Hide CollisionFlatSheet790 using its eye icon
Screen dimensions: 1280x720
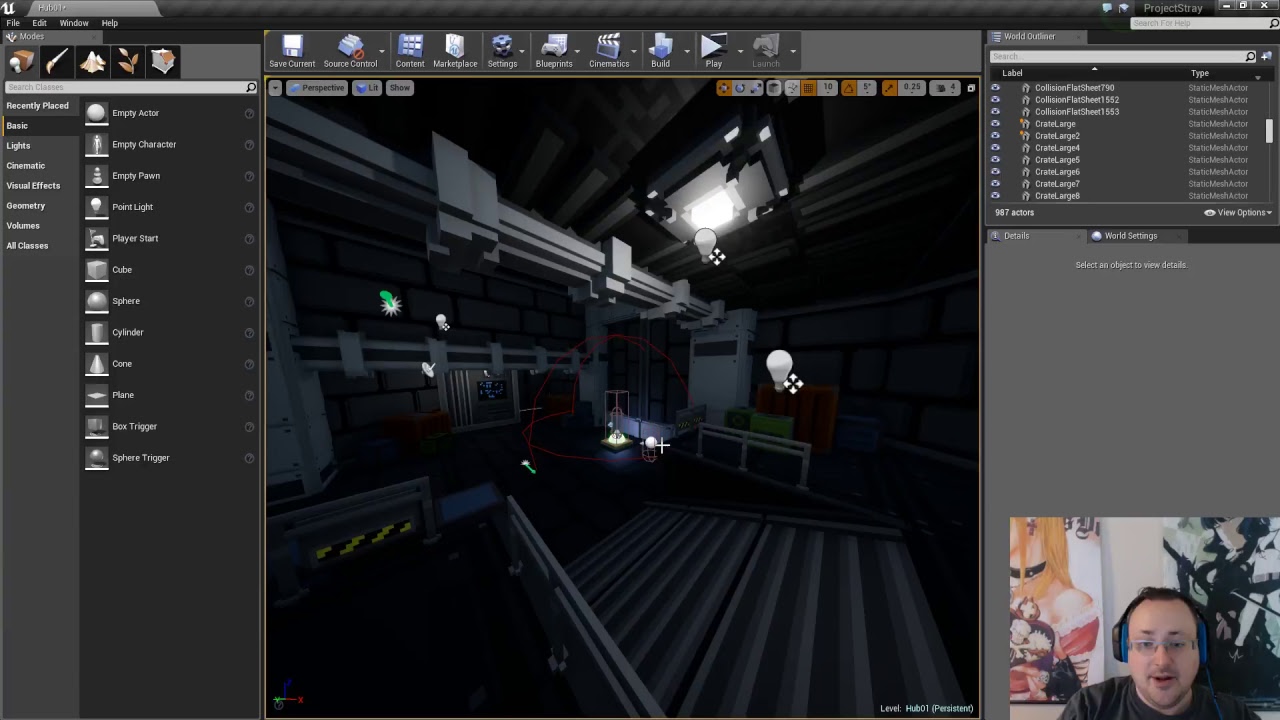(x=995, y=88)
